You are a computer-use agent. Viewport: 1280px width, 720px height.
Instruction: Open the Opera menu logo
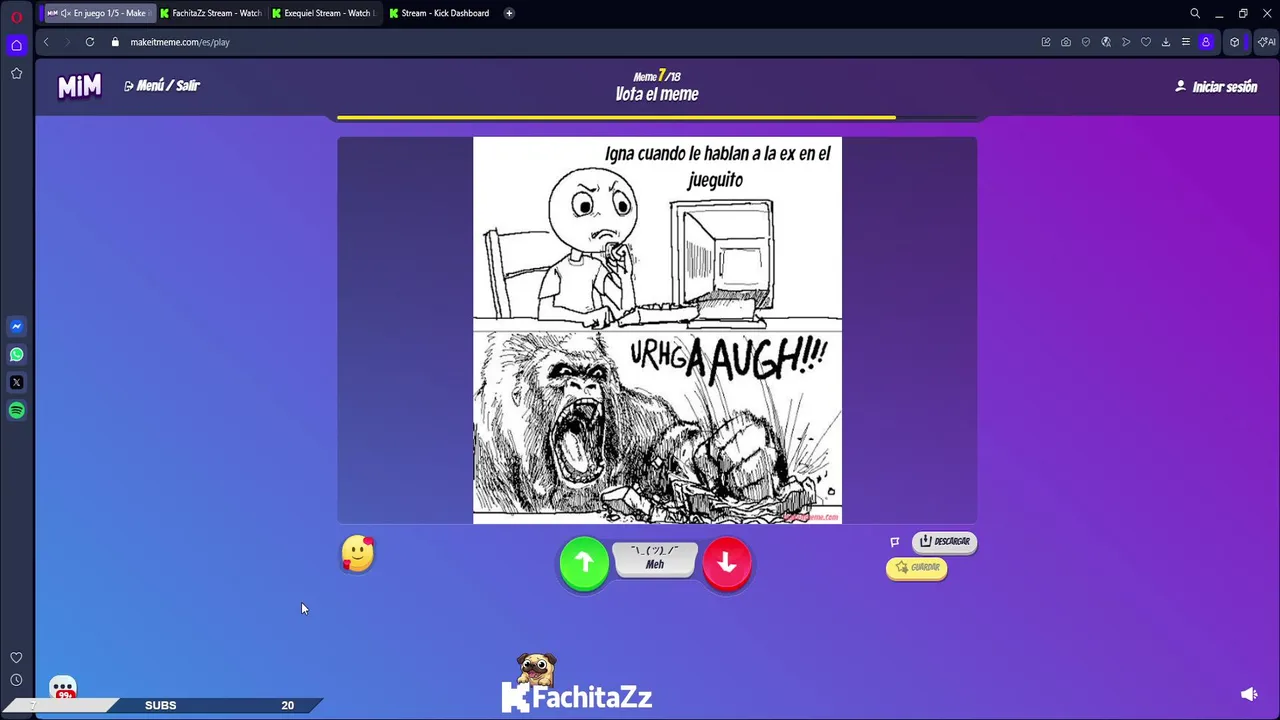(x=16, y=17)
